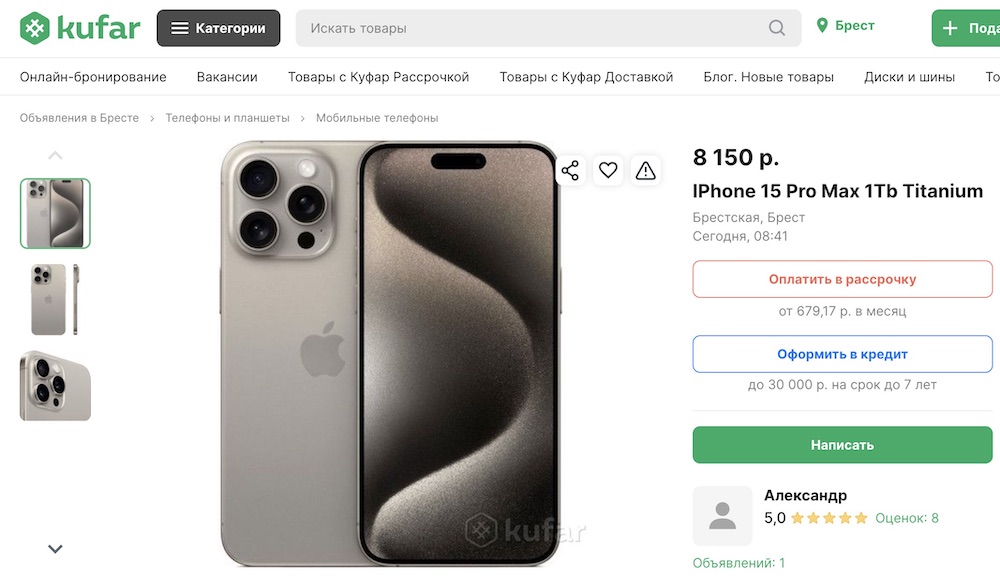Report listing via warning triangle icon
Screen dimensions: 1000x576
pos(646,171)
